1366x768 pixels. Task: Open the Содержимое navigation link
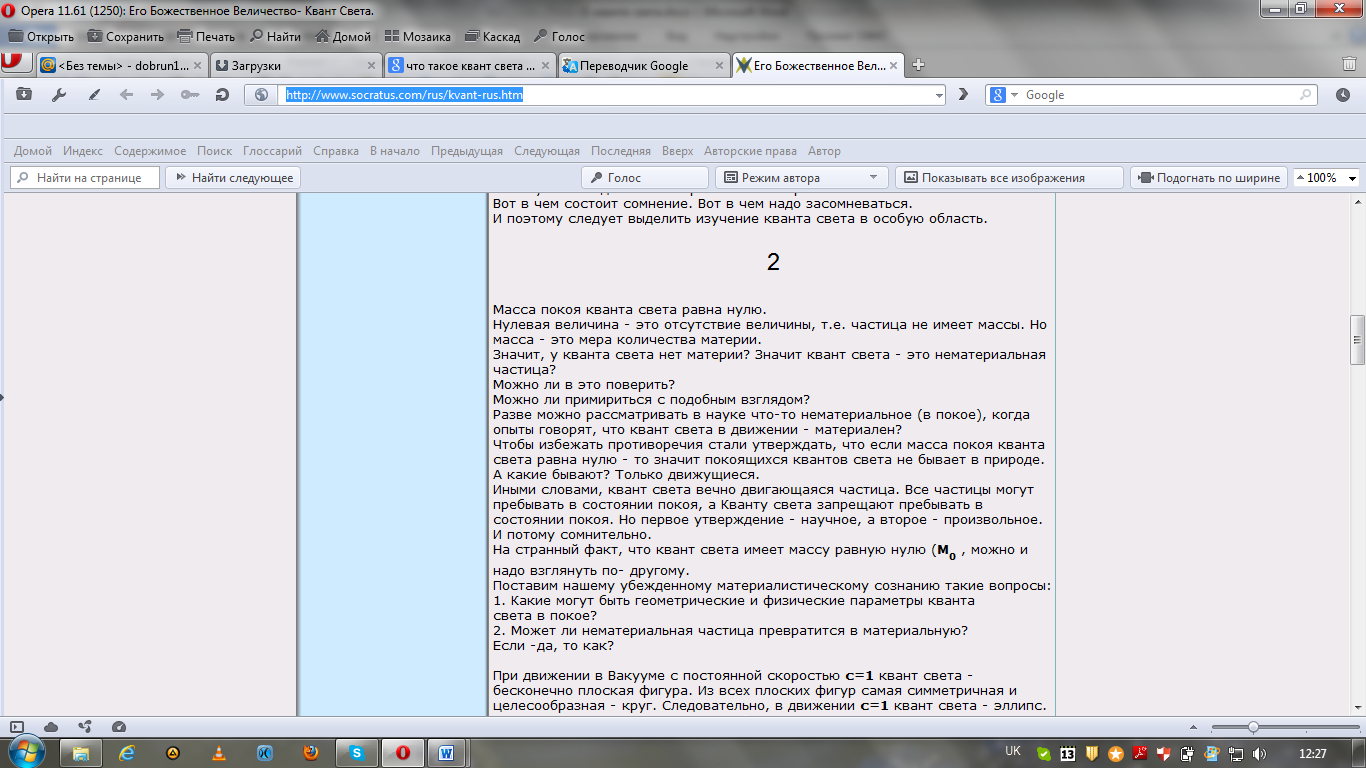[x=150, y=151]
